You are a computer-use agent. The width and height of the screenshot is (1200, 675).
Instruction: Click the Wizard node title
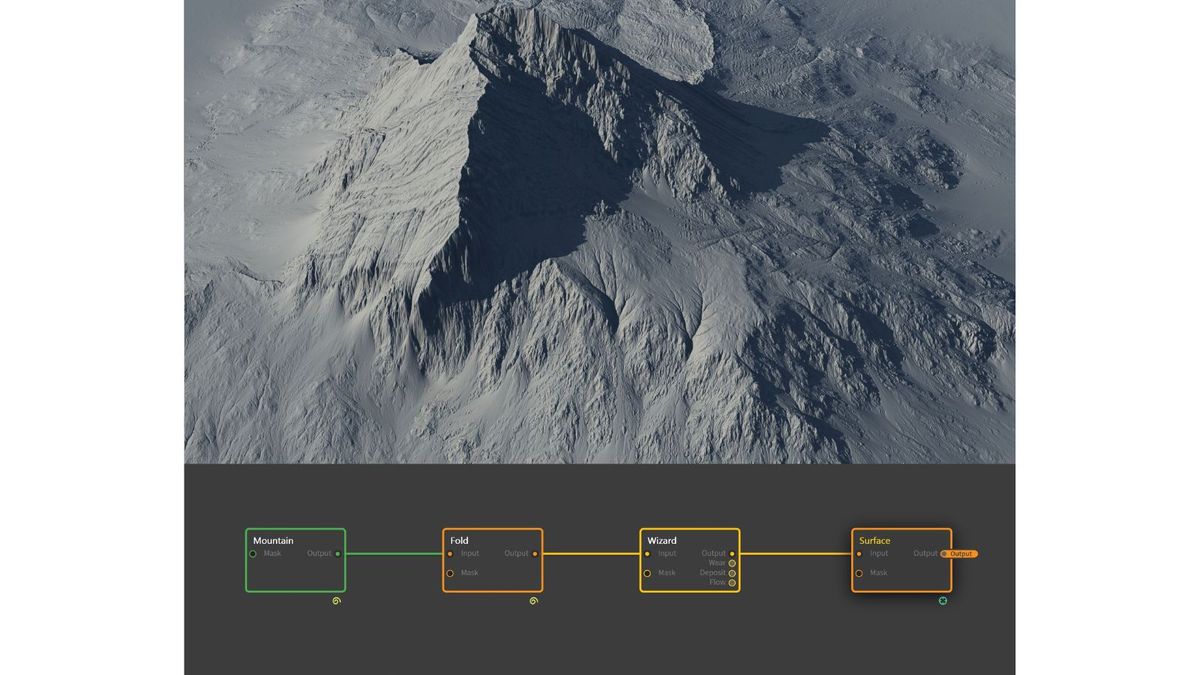click(662, 539)
